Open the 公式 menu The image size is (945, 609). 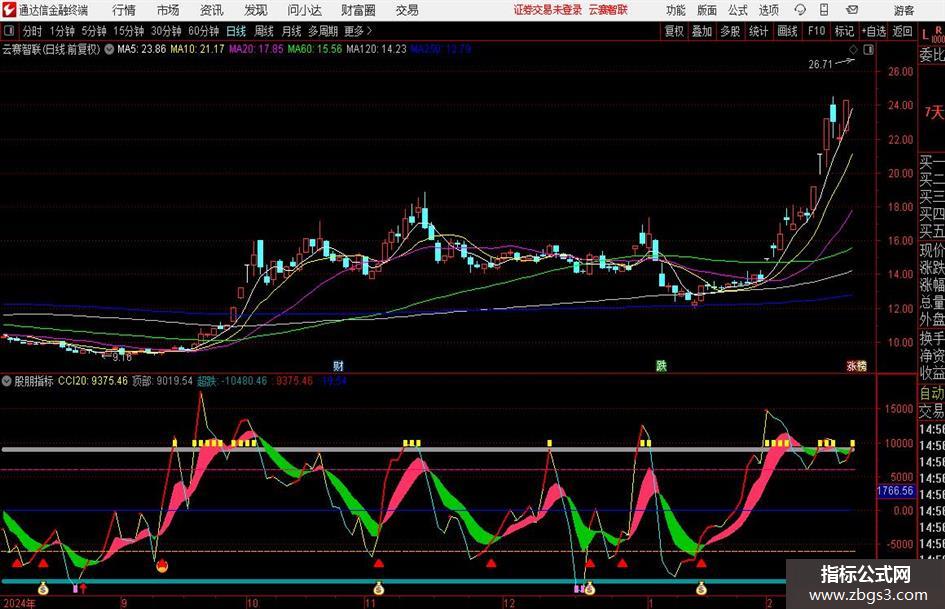738,10
